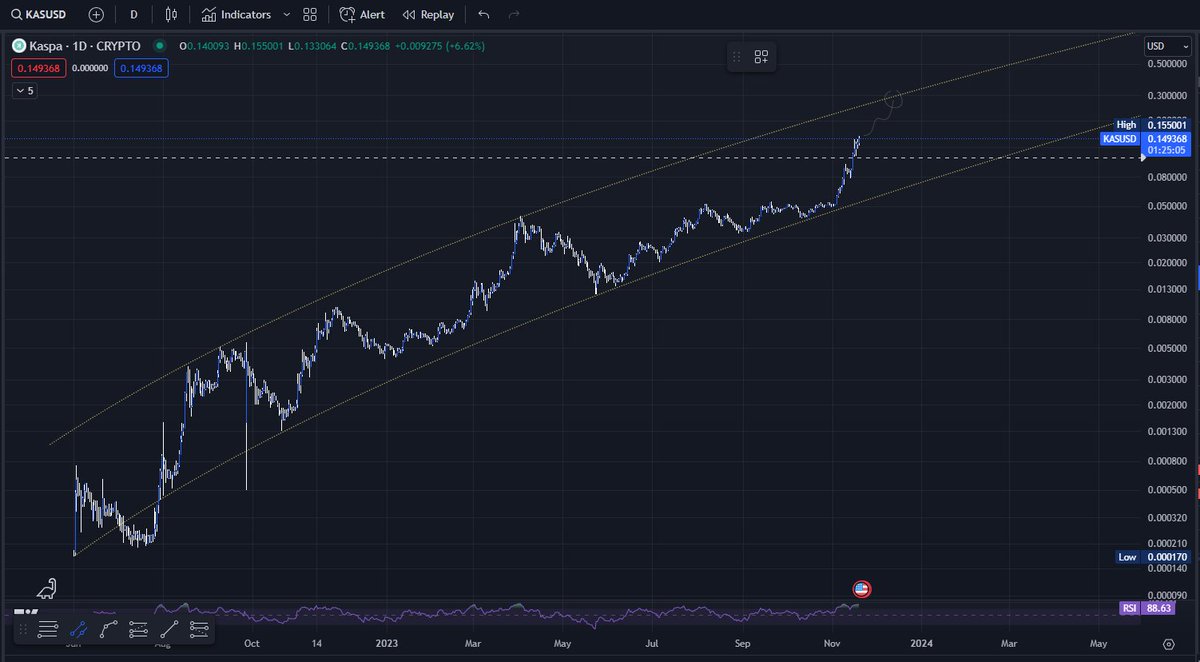Image resolution: width=1200 pixels, height=662 pixels.
Task: Open chart settings gear icon
Action: [x=1168, y=644]
